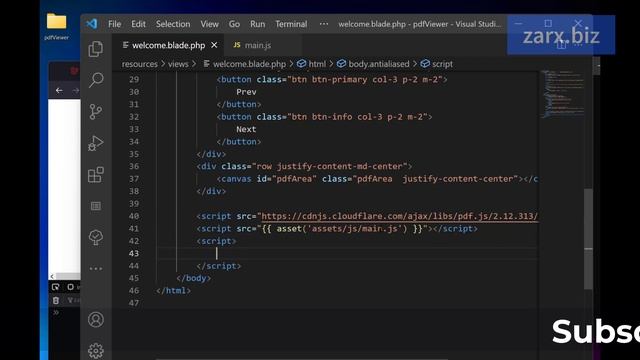This screenshot has width=640, height=360.
Task: Click the views breadcrumb
Action: 178,64
